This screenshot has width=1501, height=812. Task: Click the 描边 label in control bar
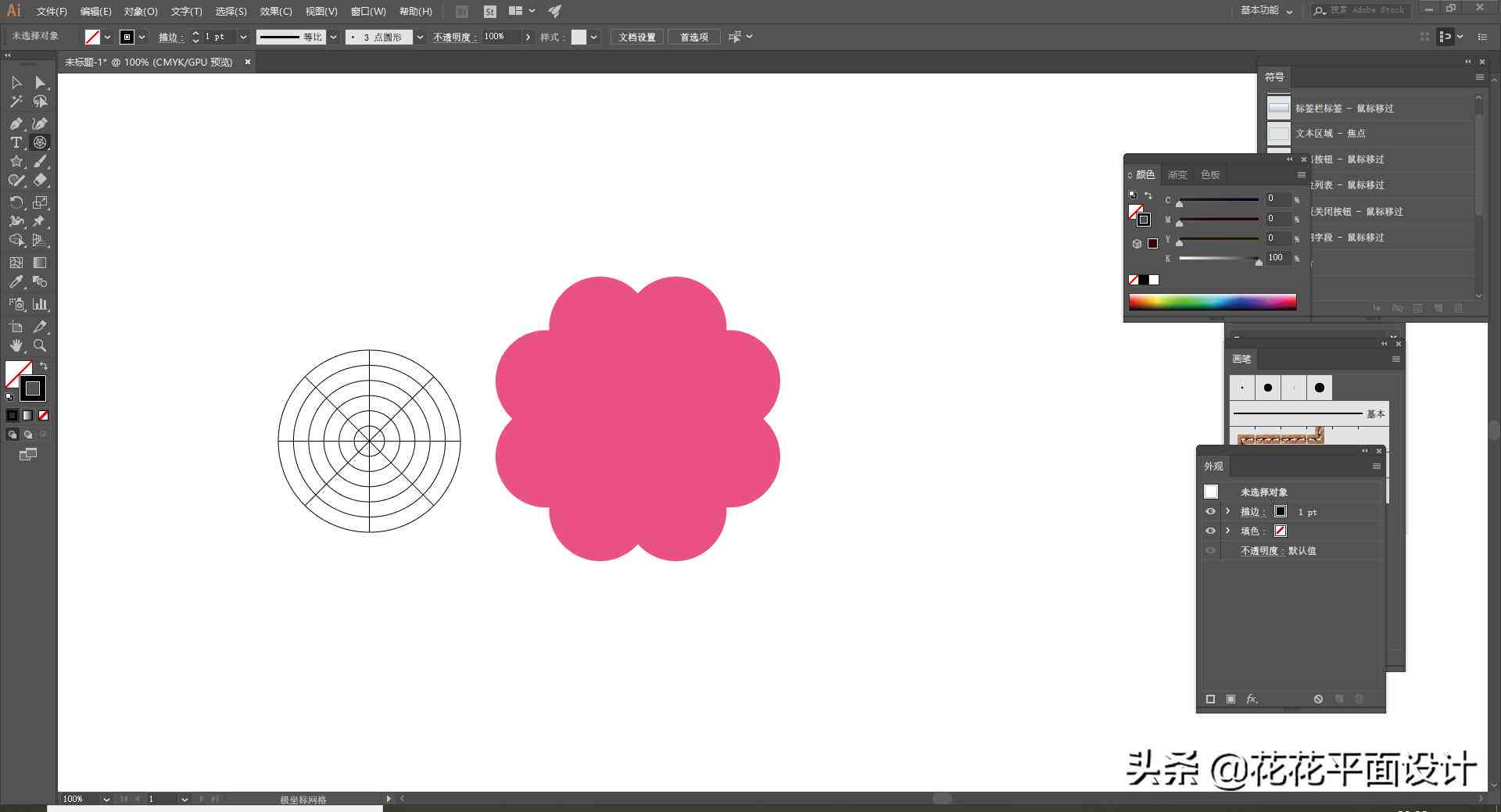point(171,37)
